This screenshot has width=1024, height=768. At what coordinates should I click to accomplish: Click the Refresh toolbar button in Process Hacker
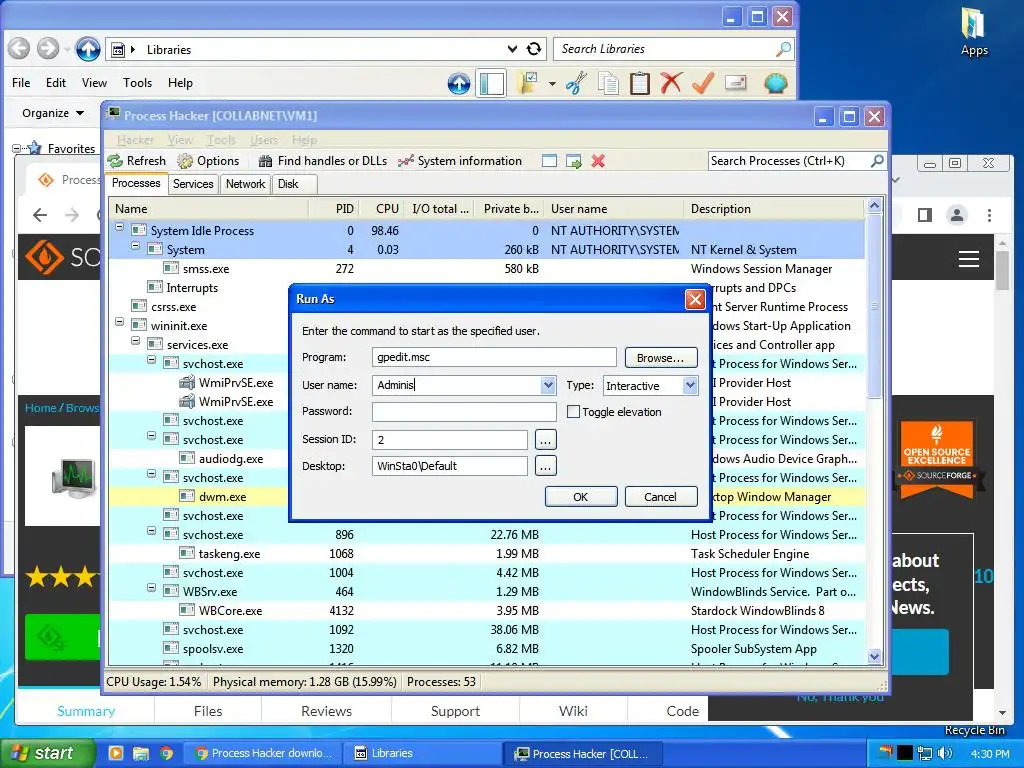tap(136, 161)
